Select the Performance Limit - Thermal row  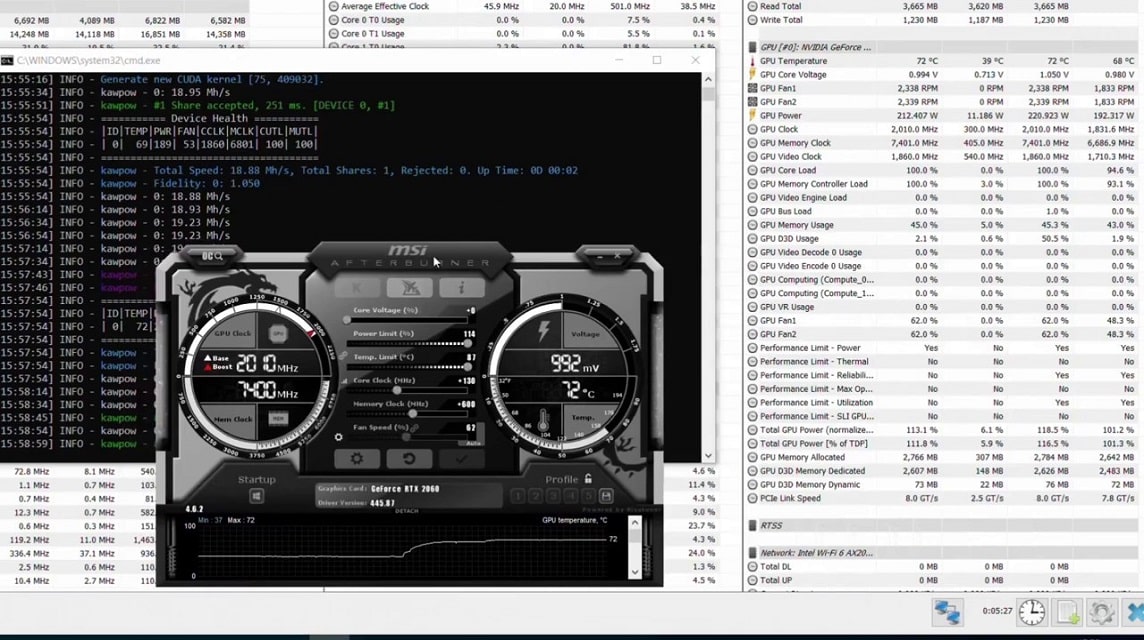943,361
